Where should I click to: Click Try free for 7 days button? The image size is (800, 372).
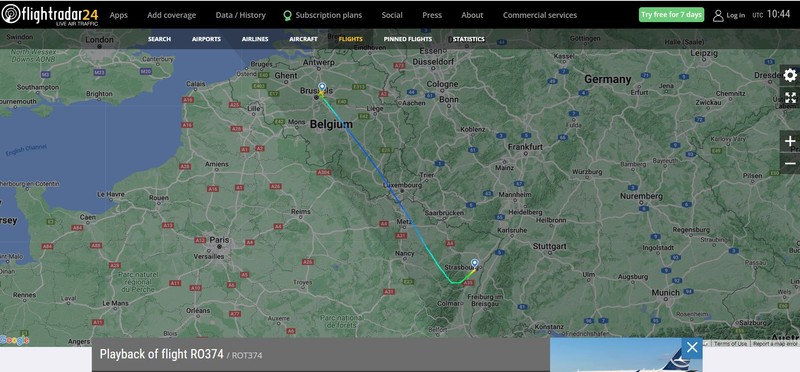(x=671, y=15)
